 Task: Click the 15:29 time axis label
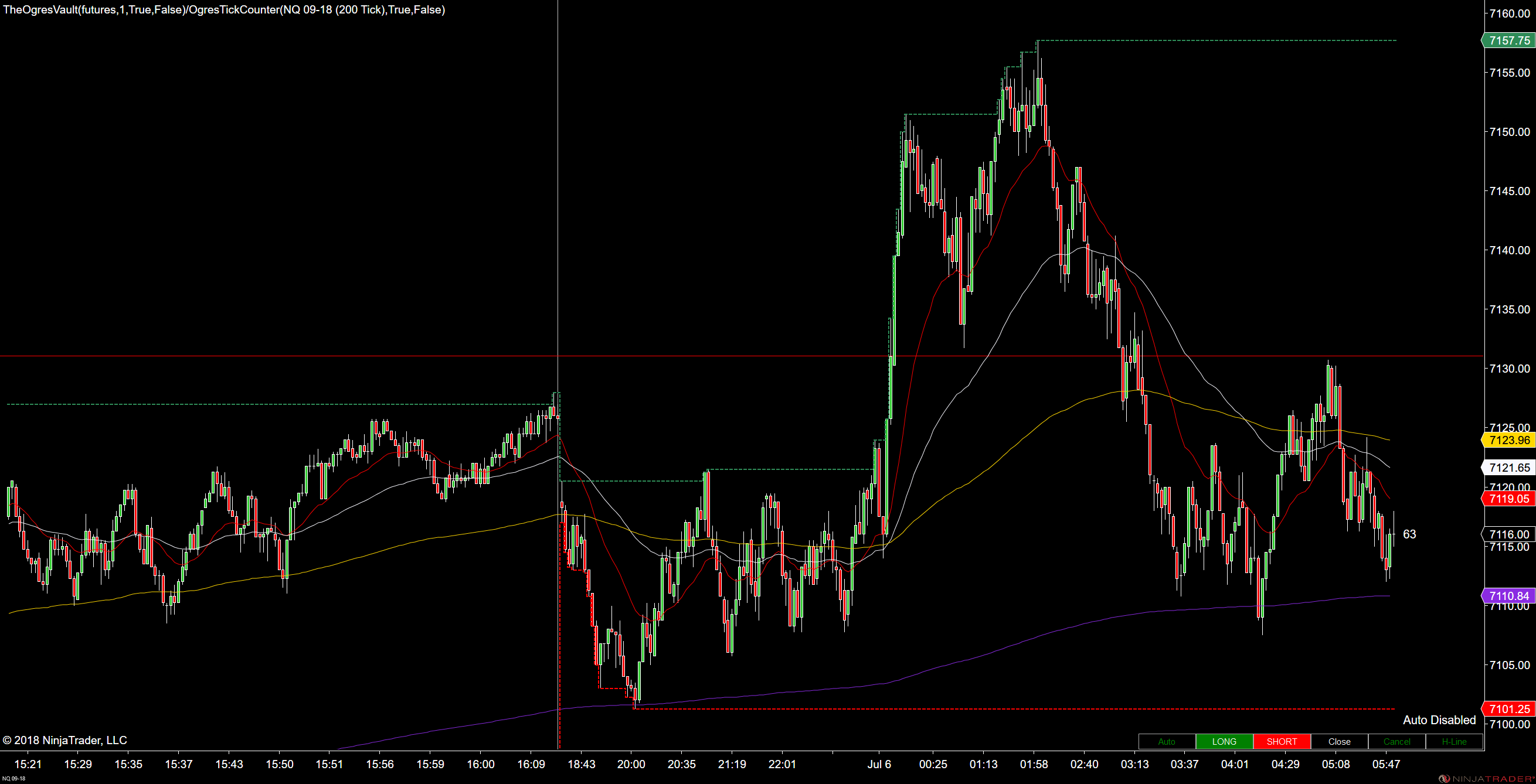(78, 764)
